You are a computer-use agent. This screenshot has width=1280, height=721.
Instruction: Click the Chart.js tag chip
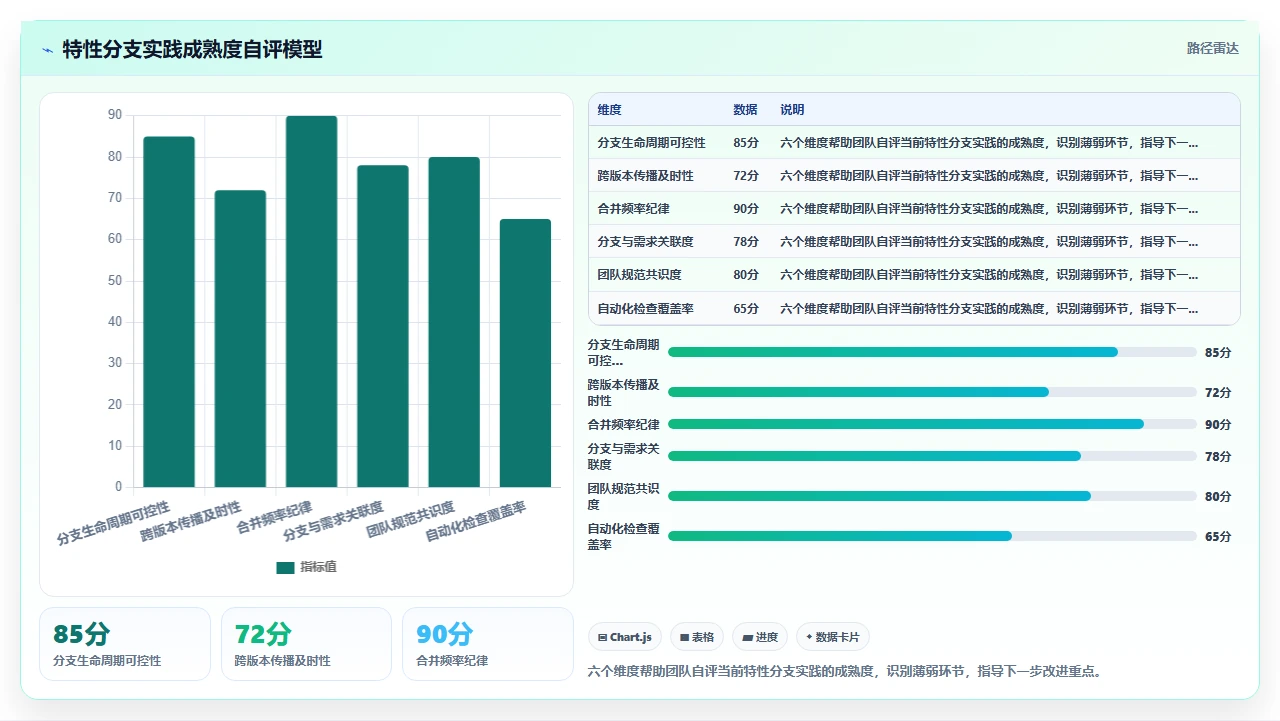point(625,637)
